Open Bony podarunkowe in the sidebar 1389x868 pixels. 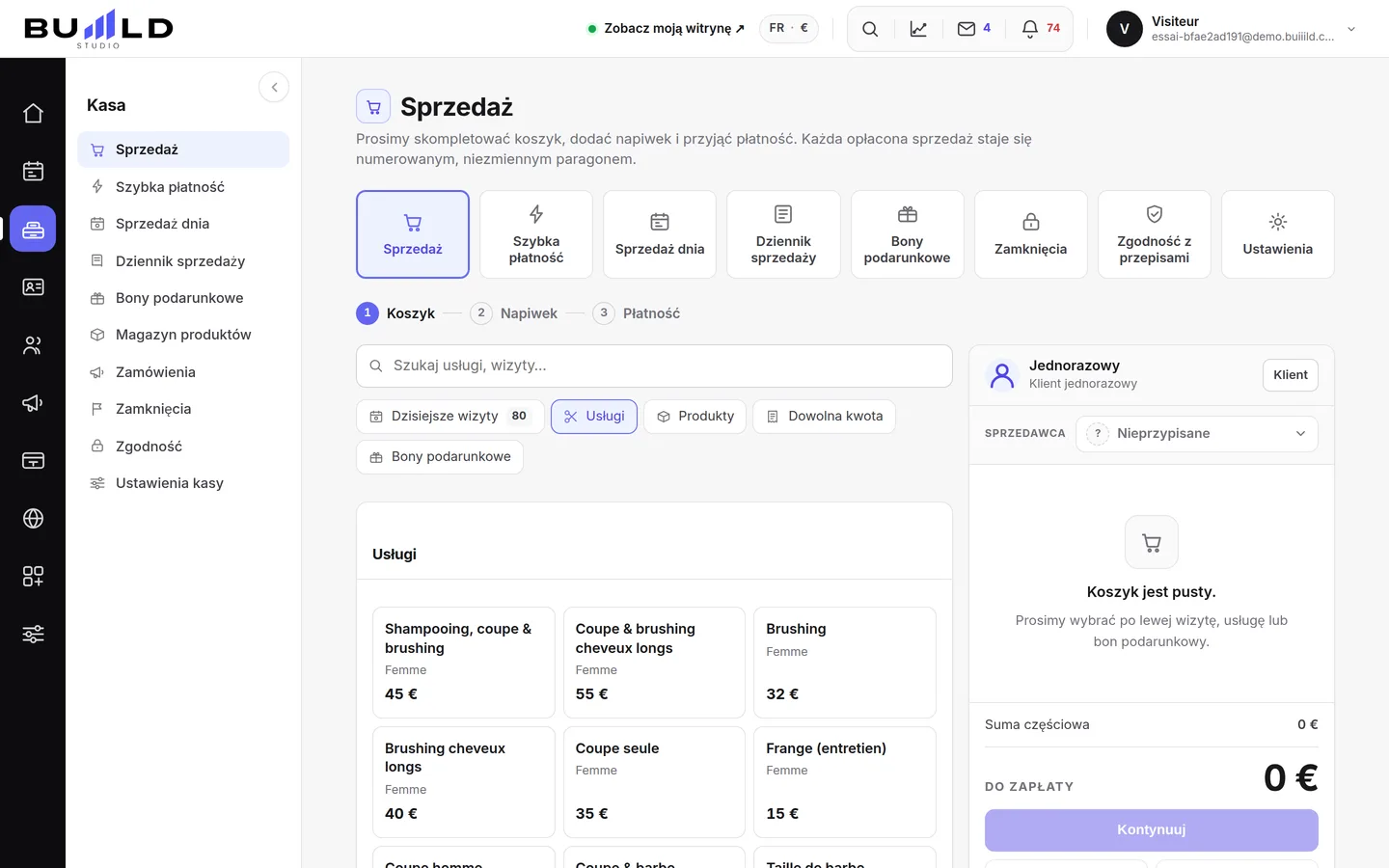click(x=183, y=298)
